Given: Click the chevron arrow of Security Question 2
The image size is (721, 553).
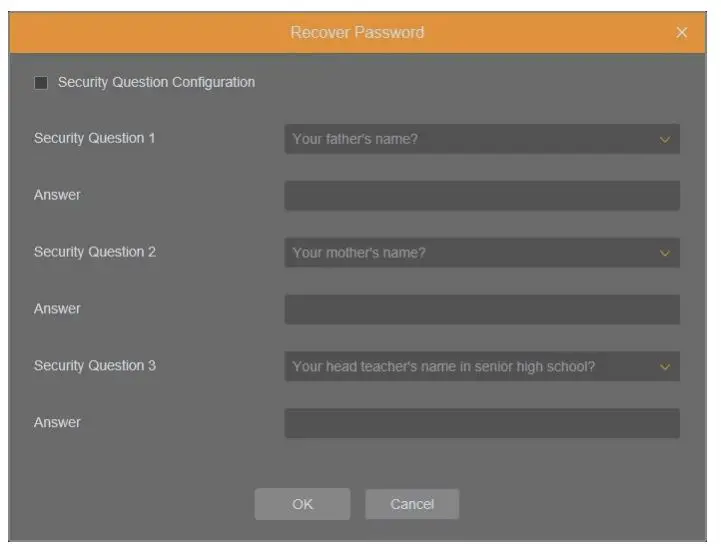Looking at the screenshot, I should [665, 254].
